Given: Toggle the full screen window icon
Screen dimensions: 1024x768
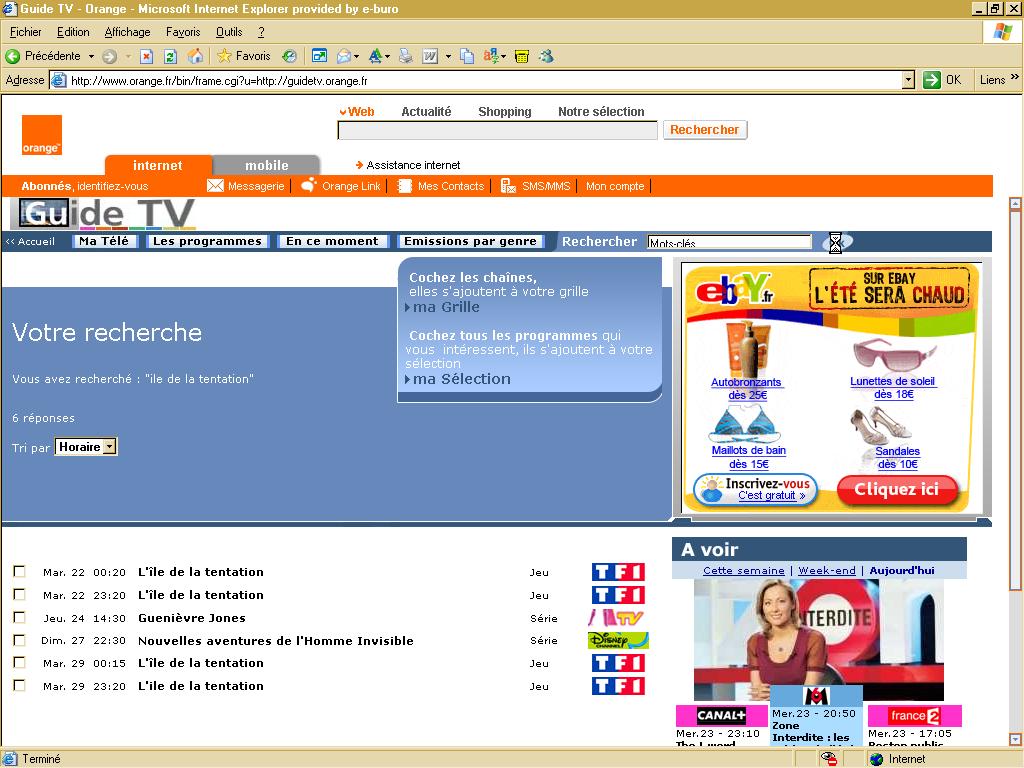Looking at the screenshot, I should [319, 56].
